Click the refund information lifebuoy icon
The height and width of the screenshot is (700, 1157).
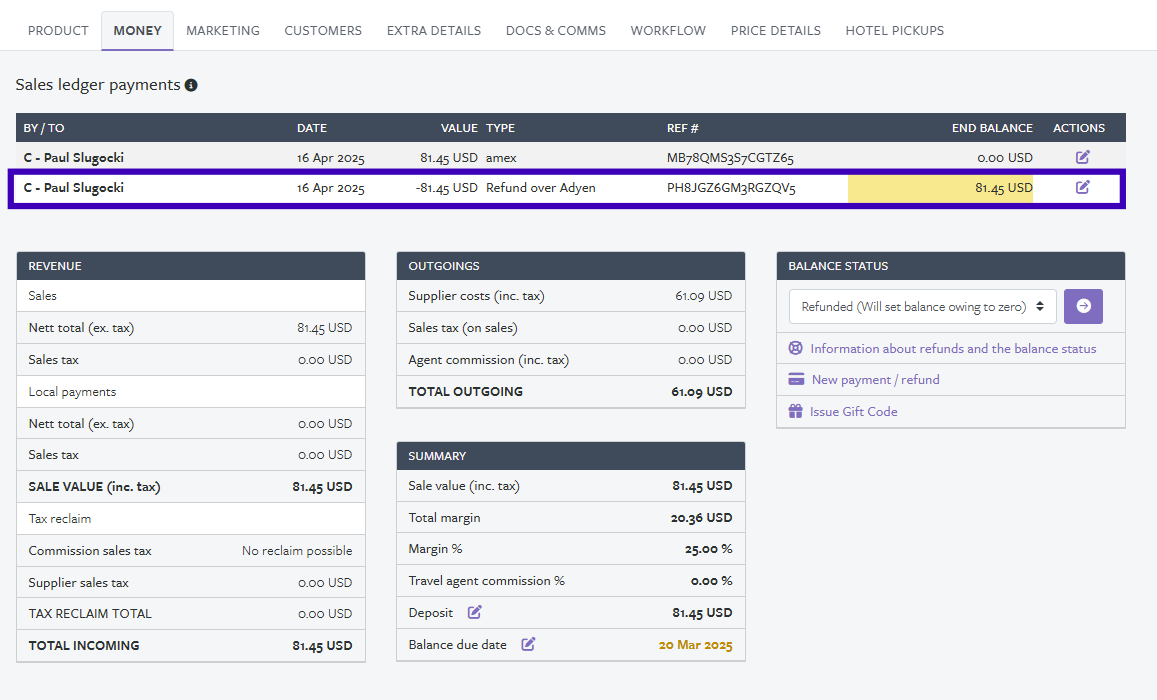(x=795, y=348)
